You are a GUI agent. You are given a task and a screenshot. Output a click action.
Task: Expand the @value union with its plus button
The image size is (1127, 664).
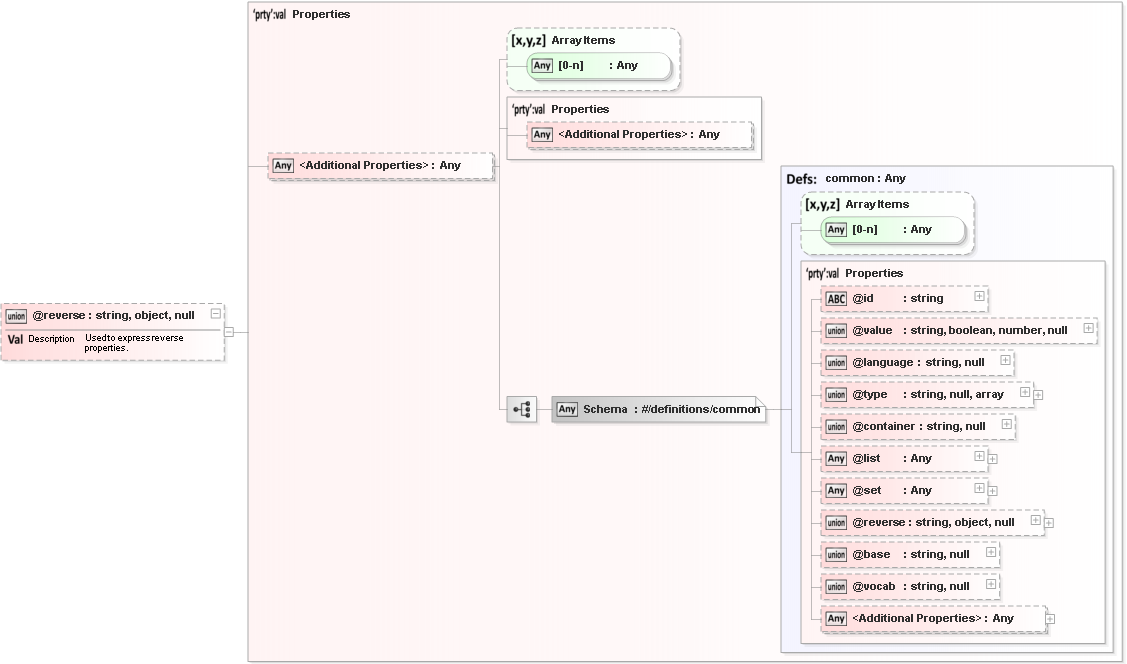click(1090, 329)
